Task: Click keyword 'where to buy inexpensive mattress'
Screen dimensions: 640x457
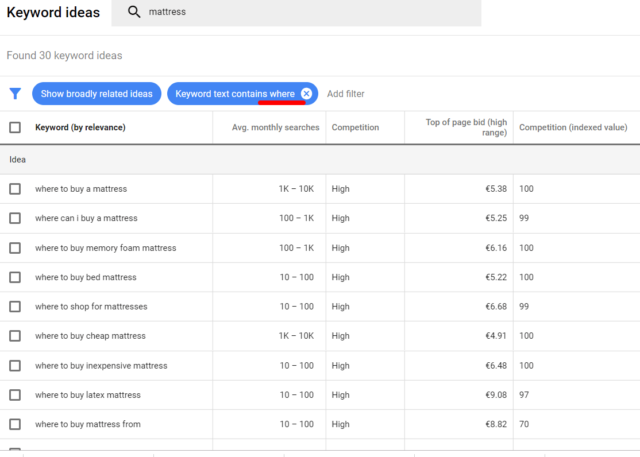Action: click(101, 366)
